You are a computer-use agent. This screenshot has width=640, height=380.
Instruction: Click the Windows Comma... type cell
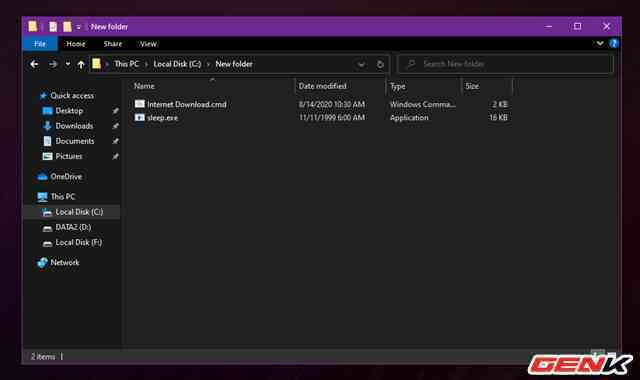pyautogui.click(x=423, y=104)
